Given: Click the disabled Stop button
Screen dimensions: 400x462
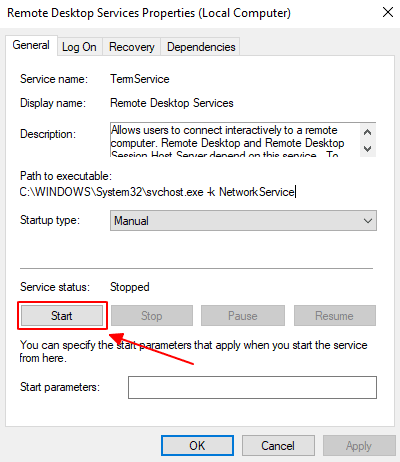Looking at the screenshot, I should [x=152, y=316].
